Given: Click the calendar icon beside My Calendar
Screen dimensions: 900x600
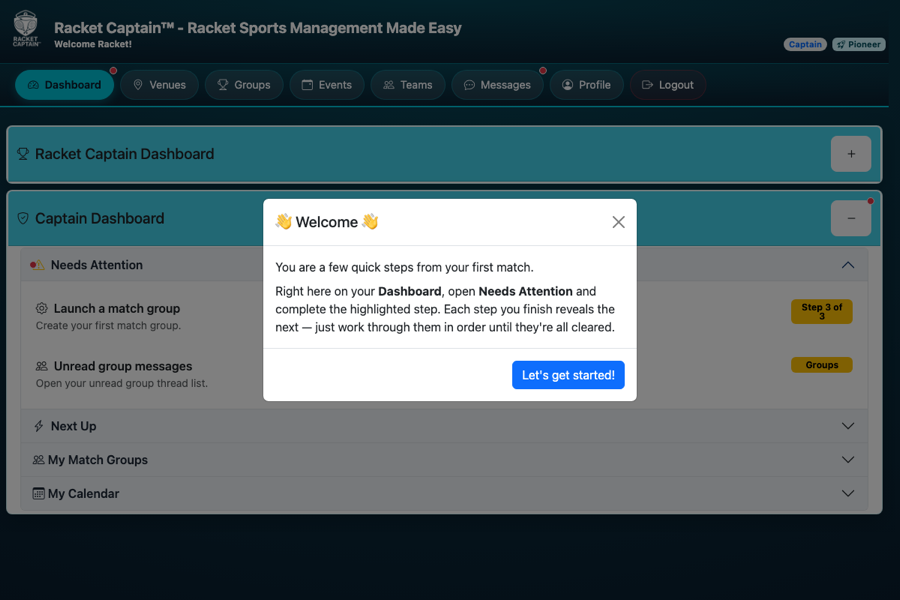Looking at the screenshot, I should tap(38, 494).
